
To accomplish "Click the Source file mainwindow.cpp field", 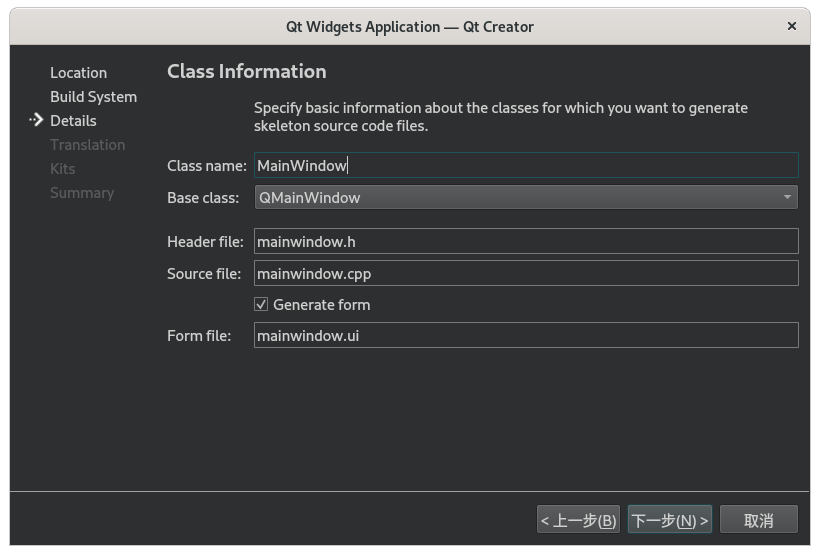I will 526,273.
